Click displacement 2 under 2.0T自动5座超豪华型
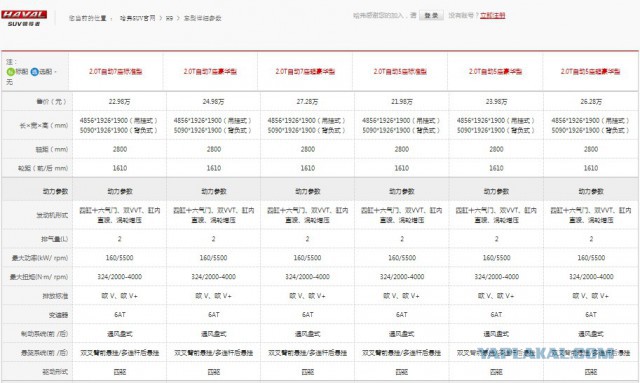 point(591,239)
